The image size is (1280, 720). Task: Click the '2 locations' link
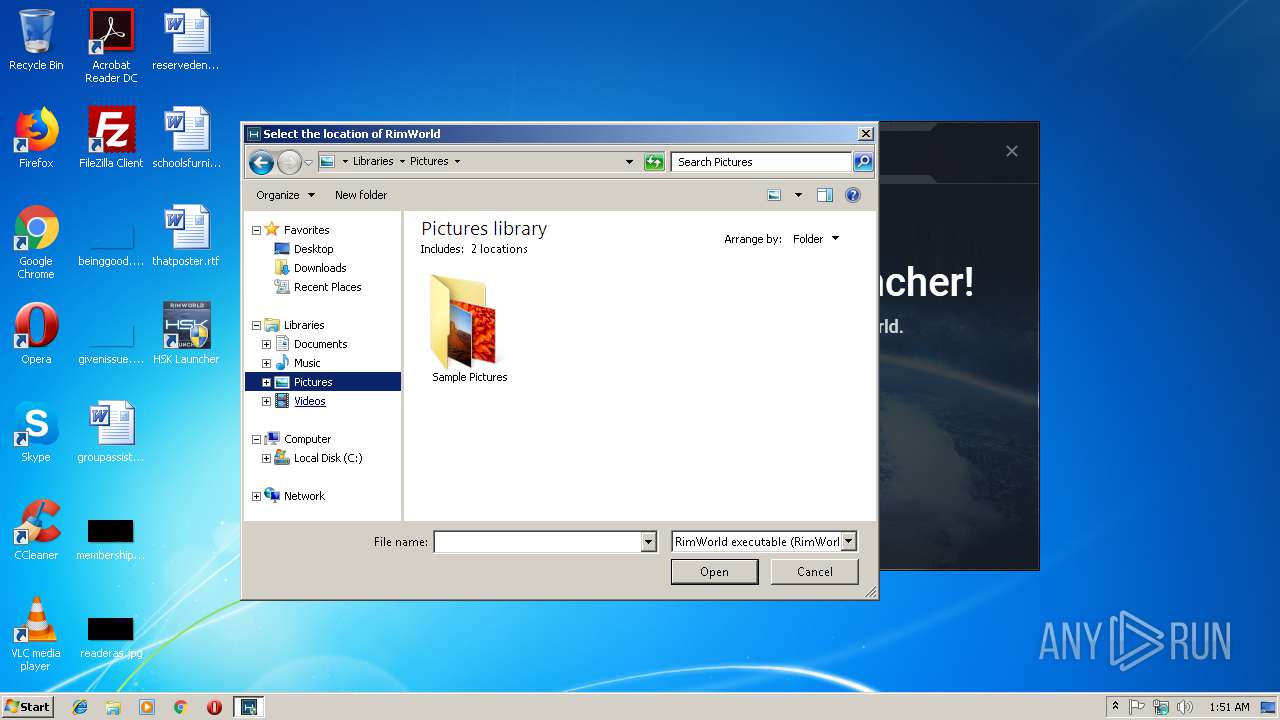click(x=499, y=249)
